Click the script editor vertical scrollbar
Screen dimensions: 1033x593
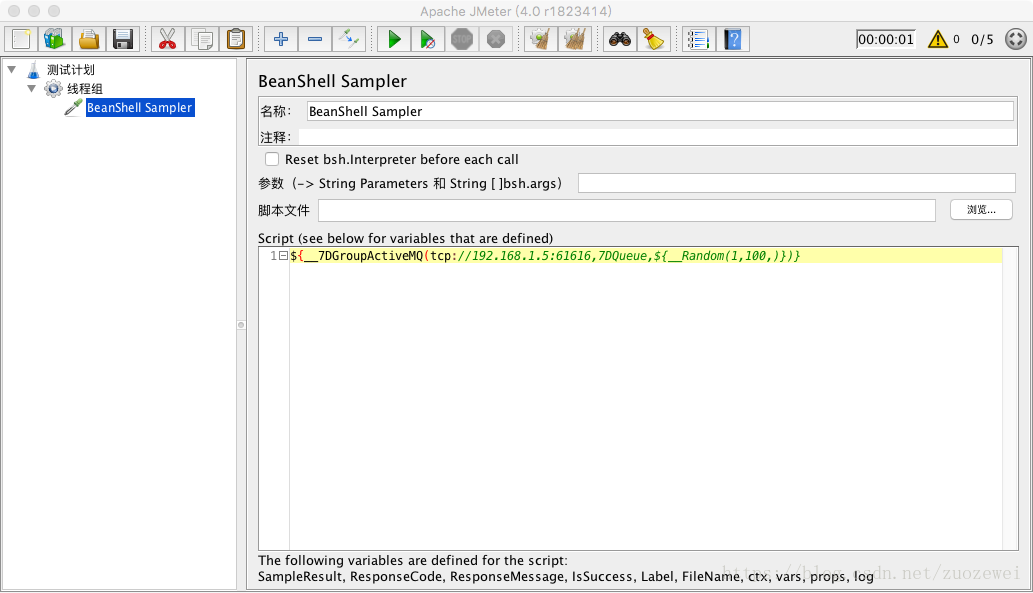[x=1010, y=399]
